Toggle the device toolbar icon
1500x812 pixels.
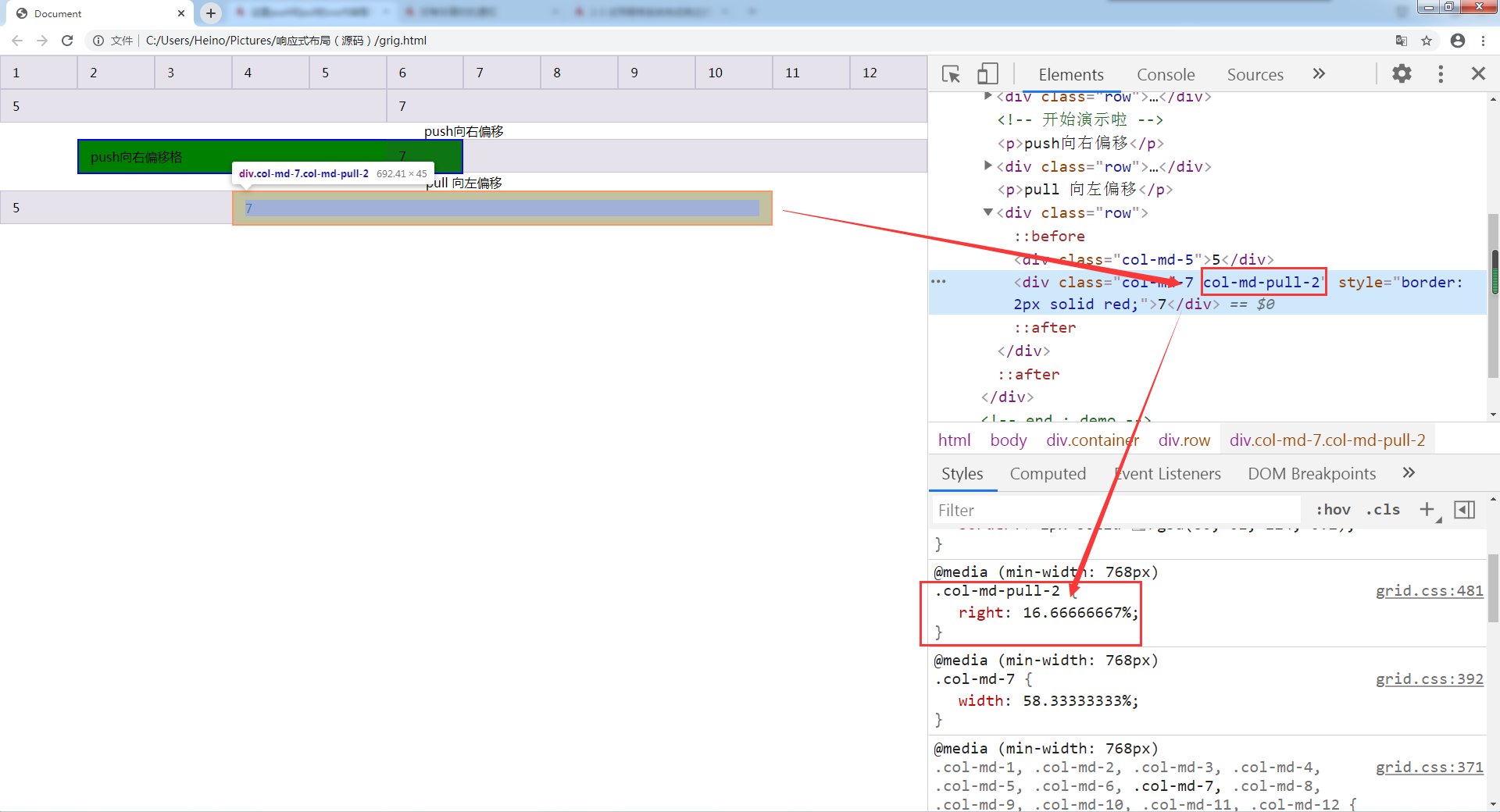pos(987,74)
